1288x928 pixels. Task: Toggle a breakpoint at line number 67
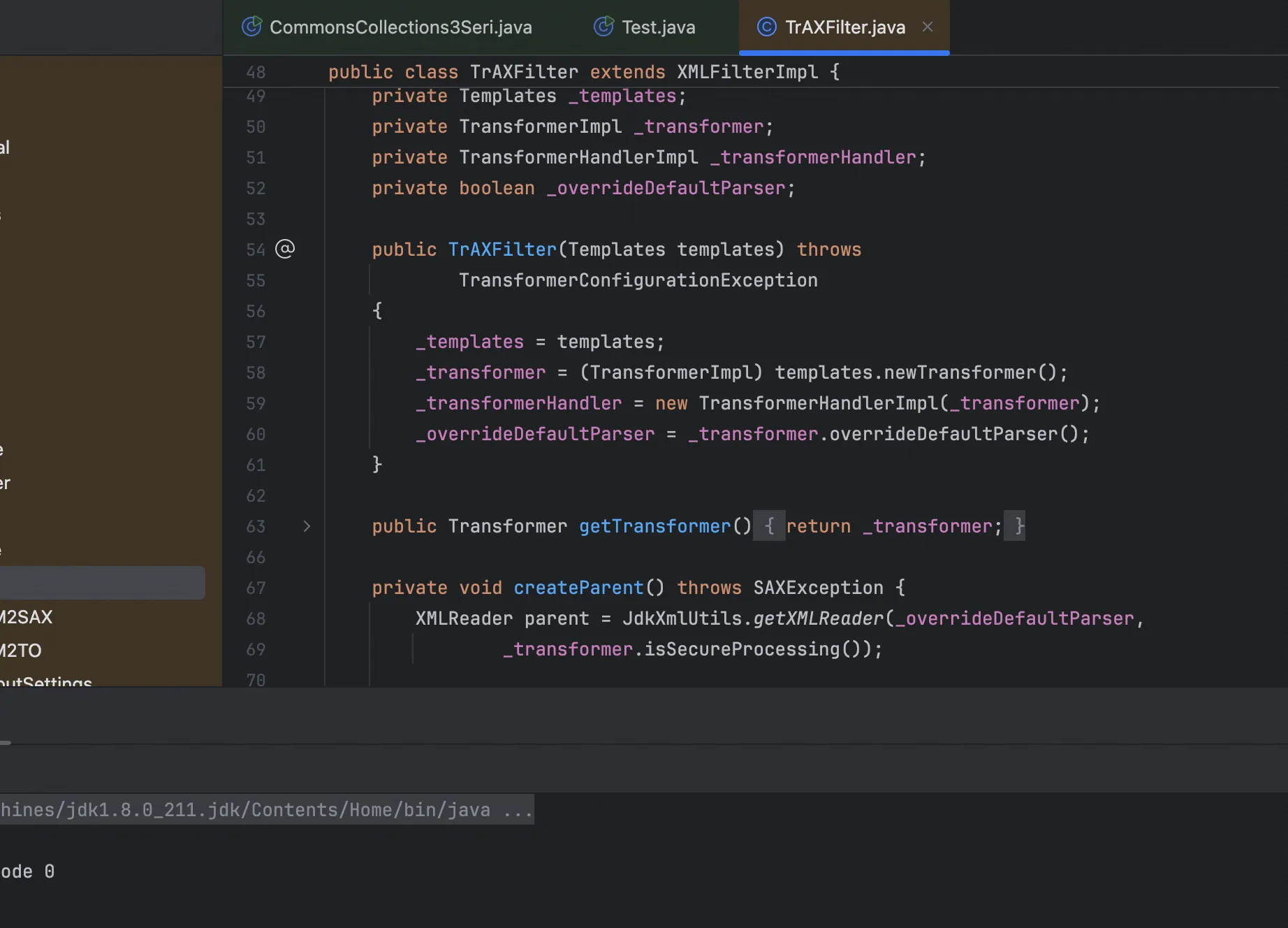click(x=256, y=588)
